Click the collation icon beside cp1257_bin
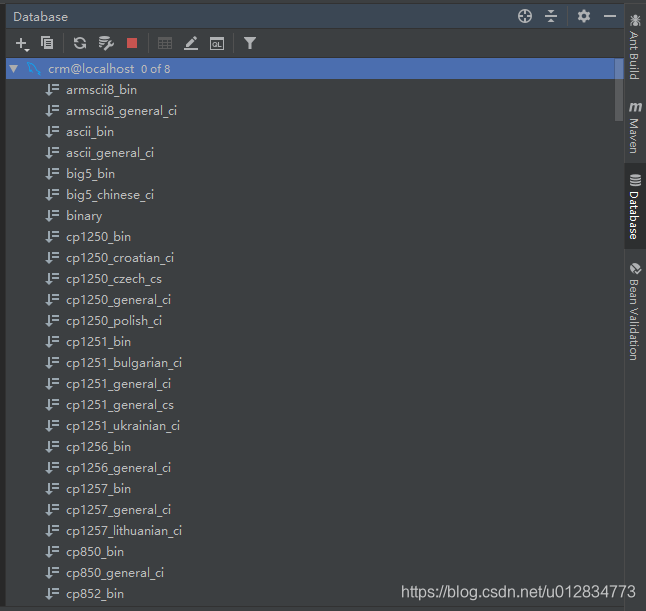This screenshot has height=611, width=646. point(52,489)
